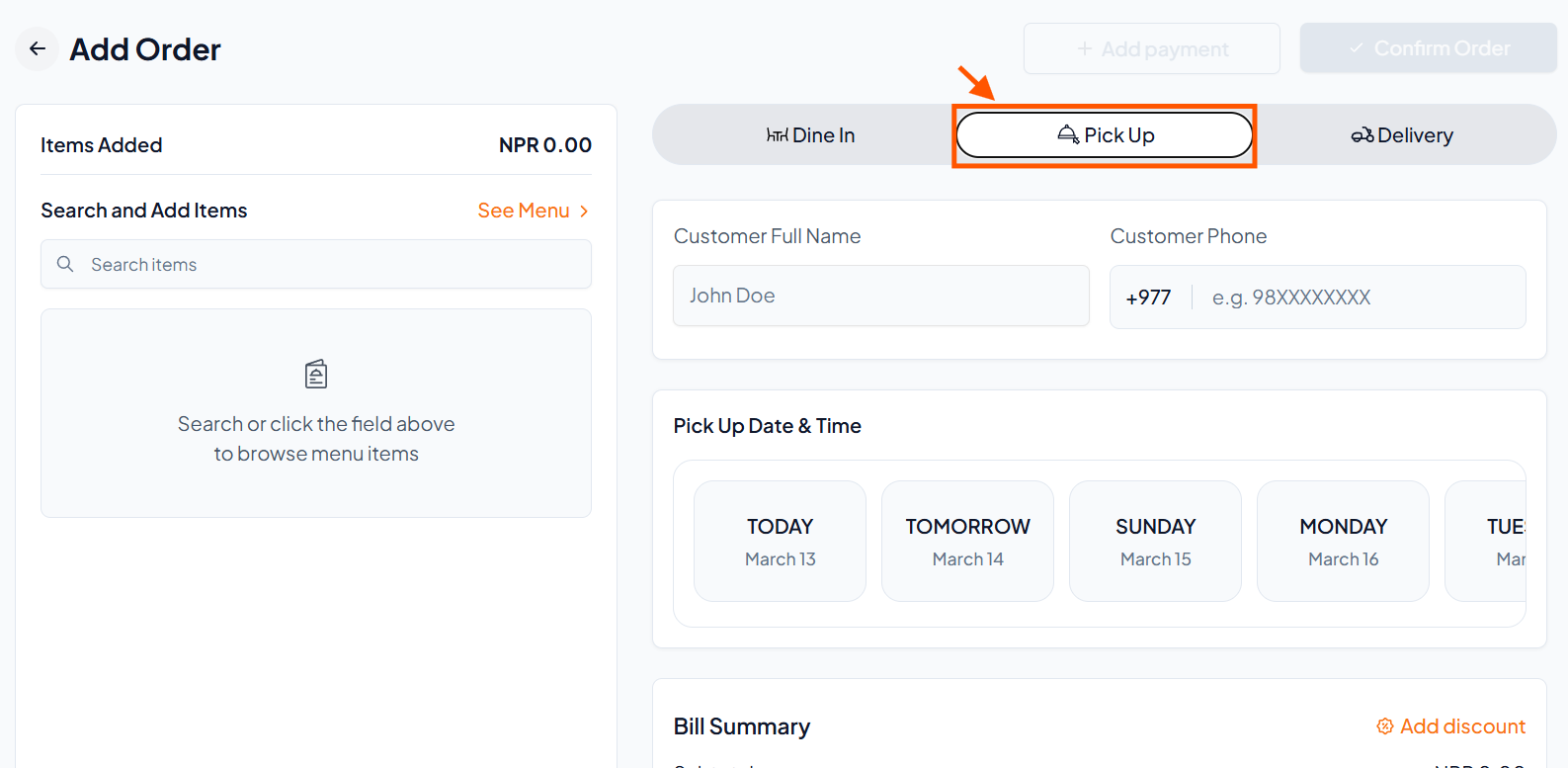Select MONDAY March 16 pickup date
The image size is (1568, 768).
(1343, 541)
